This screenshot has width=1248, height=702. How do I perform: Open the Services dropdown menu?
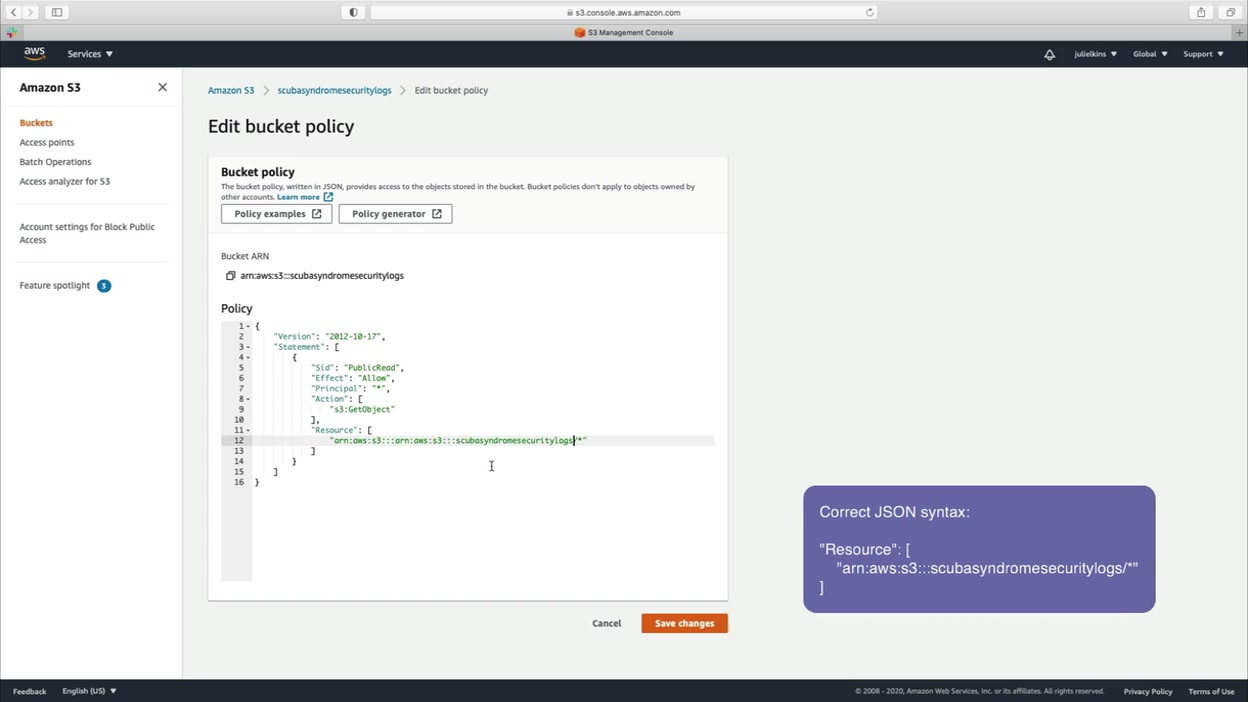90,54
